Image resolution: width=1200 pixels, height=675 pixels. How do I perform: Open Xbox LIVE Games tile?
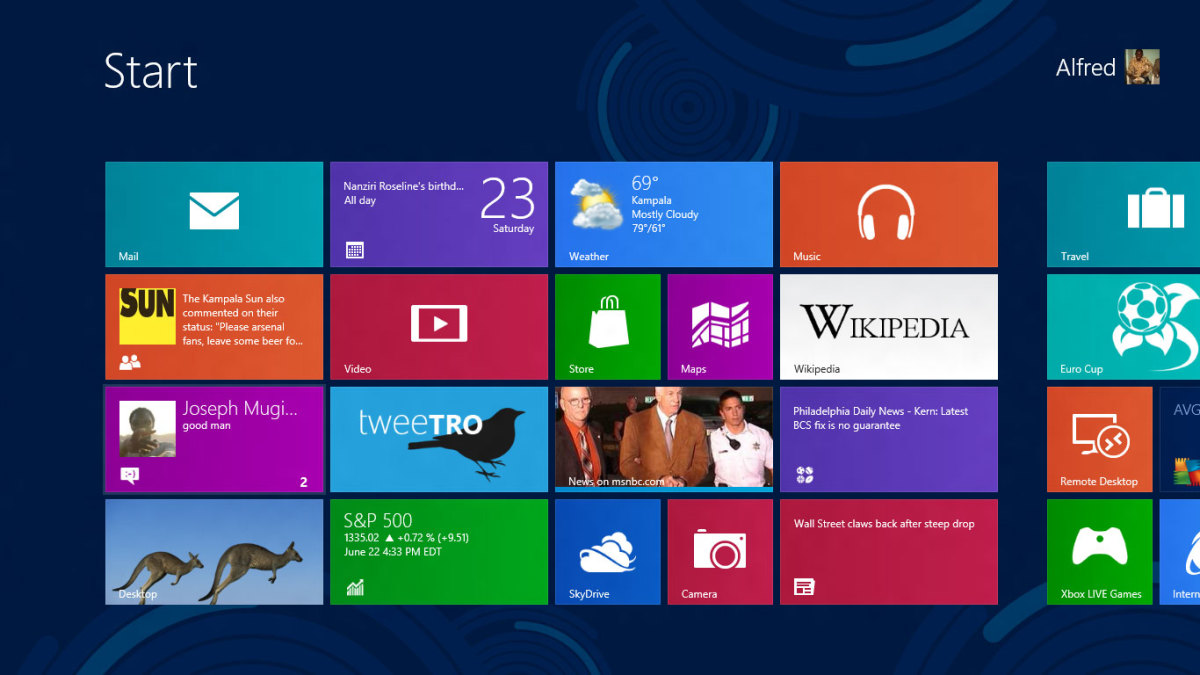click(x=1099, y=551)
